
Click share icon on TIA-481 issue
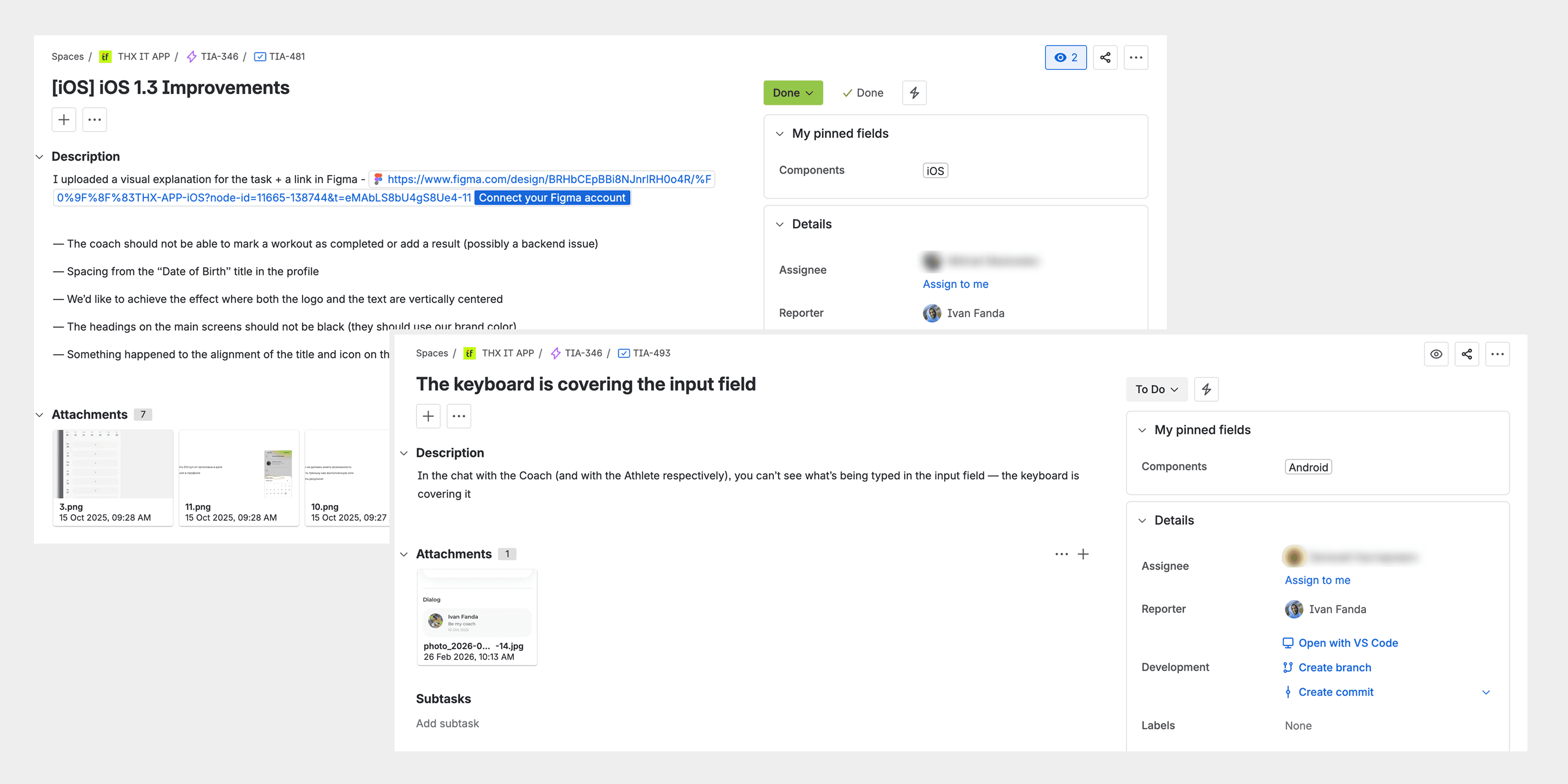pos(1105,57)
